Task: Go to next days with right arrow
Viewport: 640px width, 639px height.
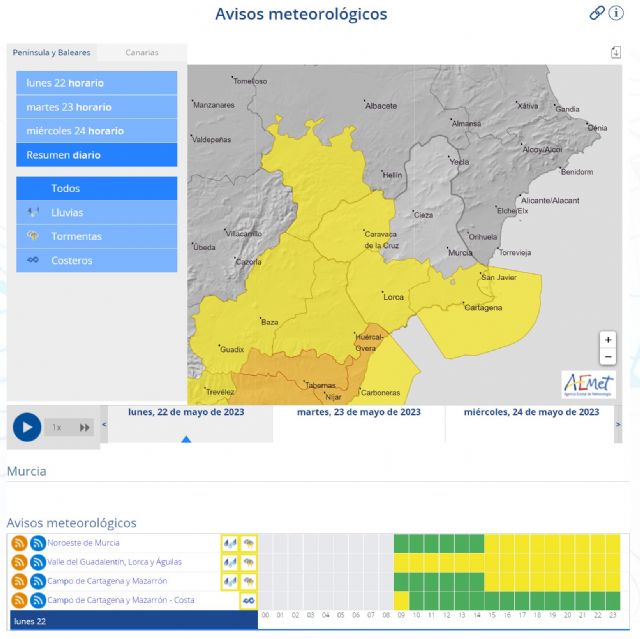Action: click(618, 424)
